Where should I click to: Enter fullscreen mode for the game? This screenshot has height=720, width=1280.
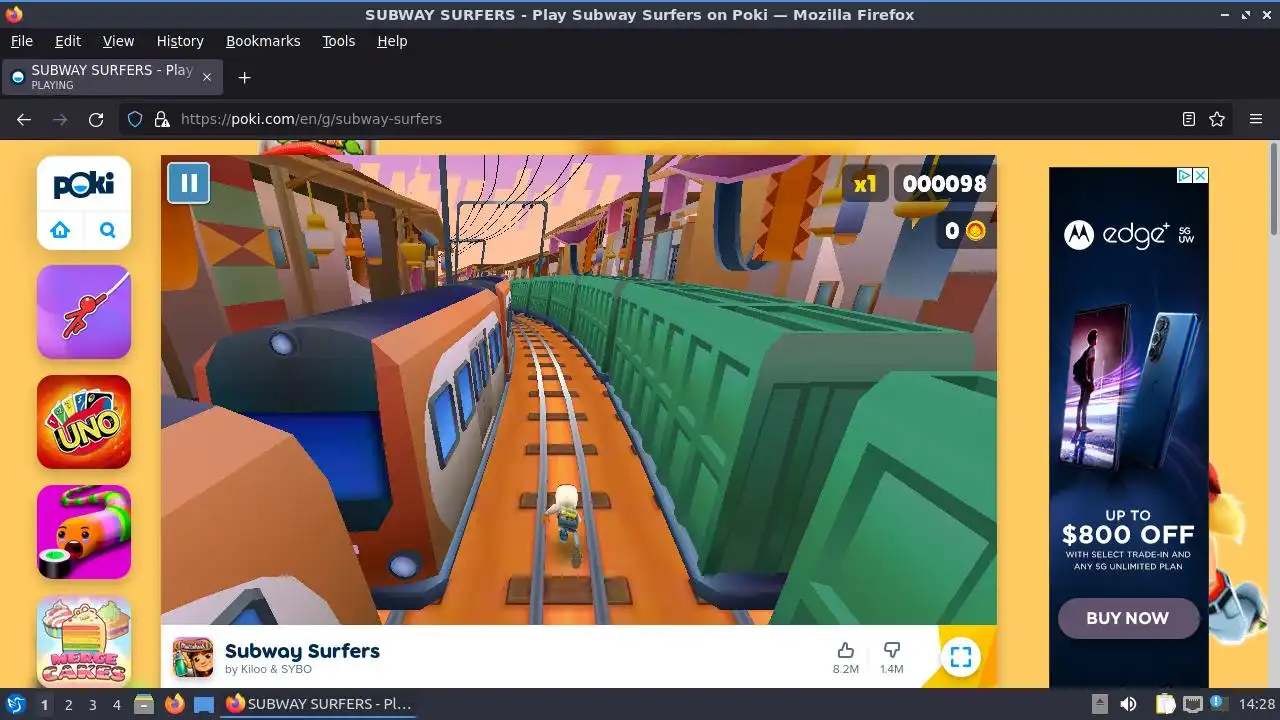pyautogui.click(x=961, y=657)
